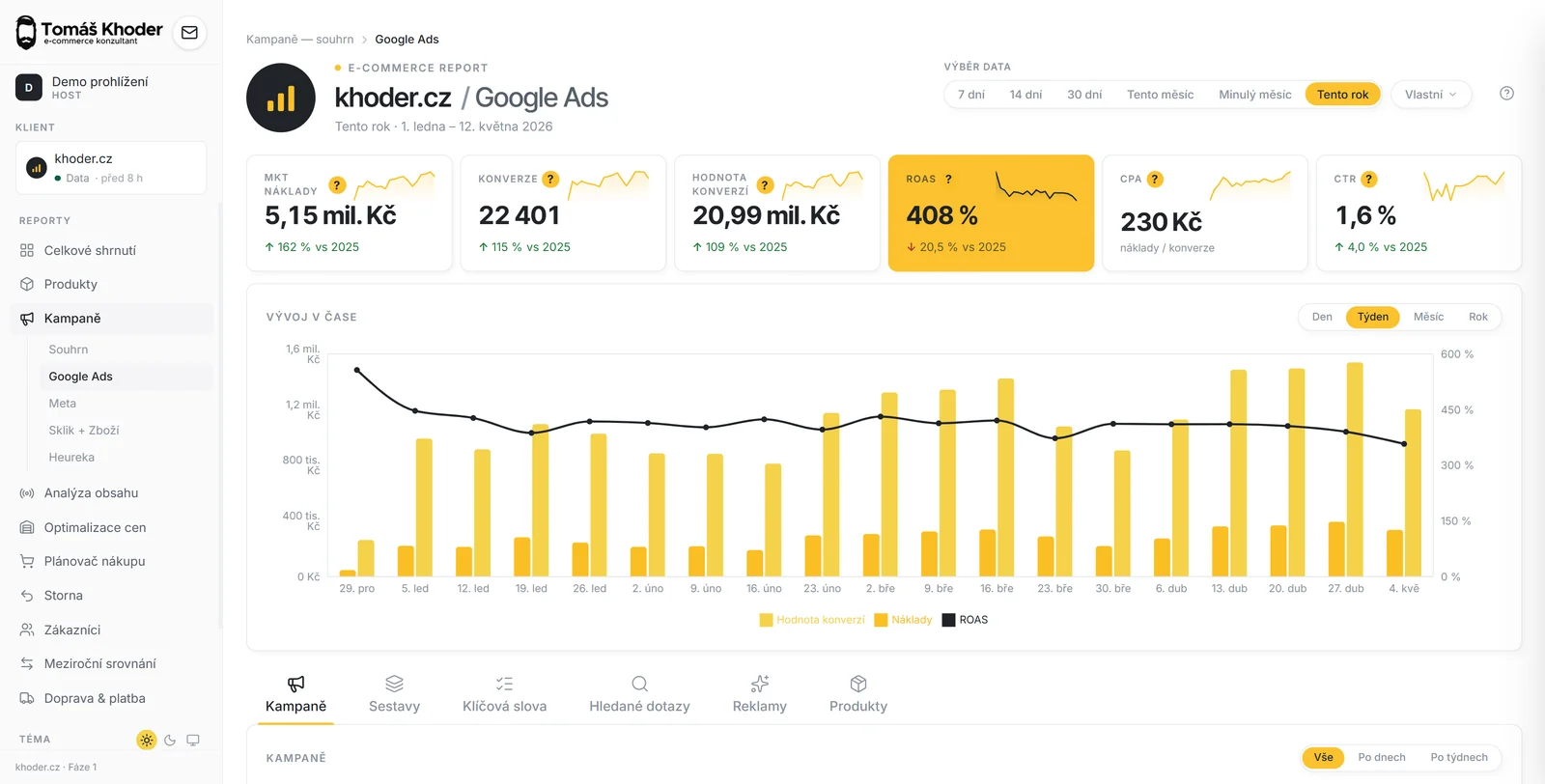Select the Minulý měsíc date range

tap(1254, 95)
